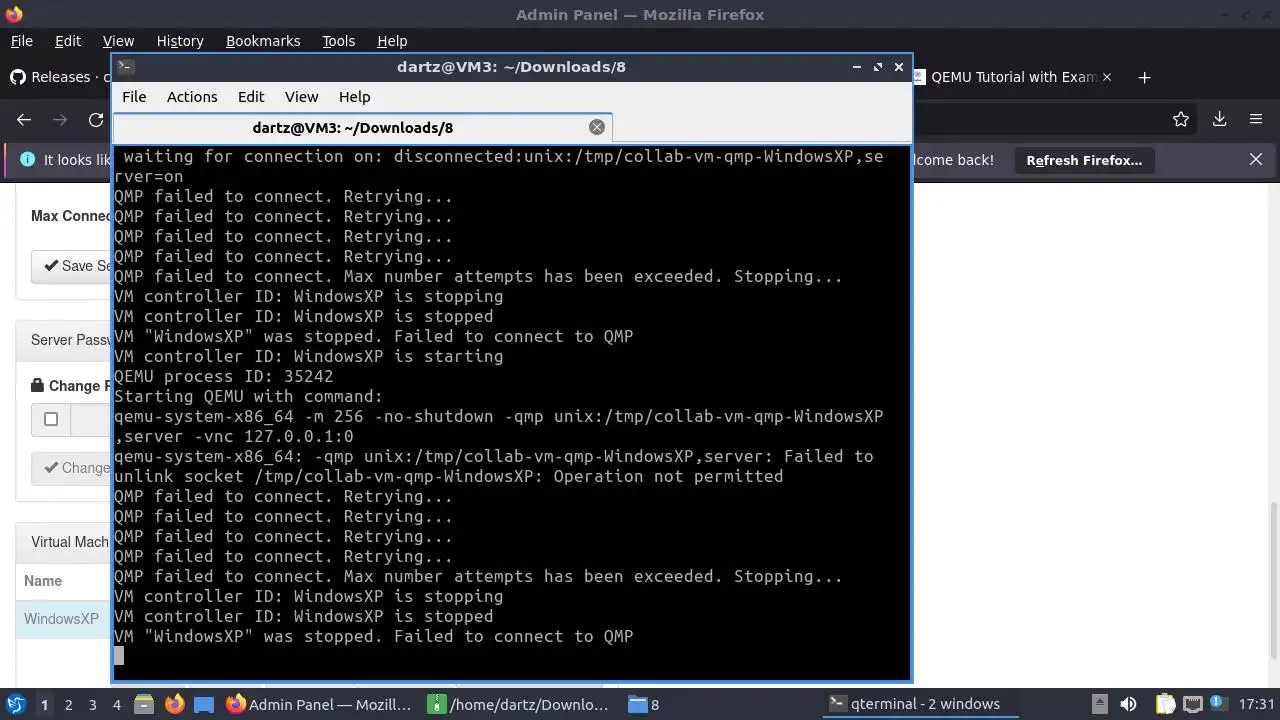The height and width of the screenshot is (720, 1280).
Task: Dismiss the Firefox notification bar
Action: point(1256,160)
